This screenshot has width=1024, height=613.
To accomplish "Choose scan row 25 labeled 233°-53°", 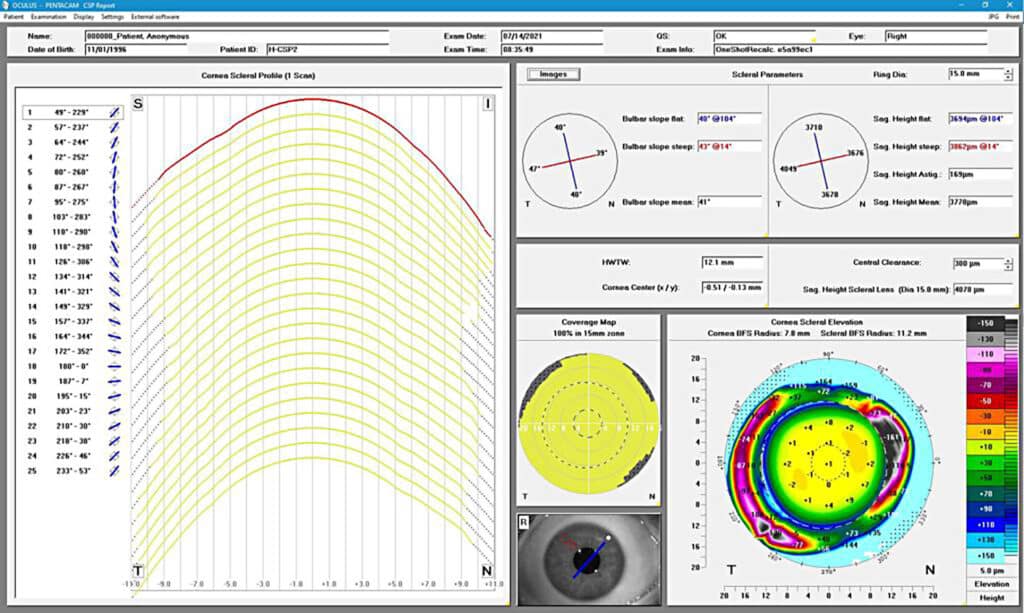I will pos(73,471).
